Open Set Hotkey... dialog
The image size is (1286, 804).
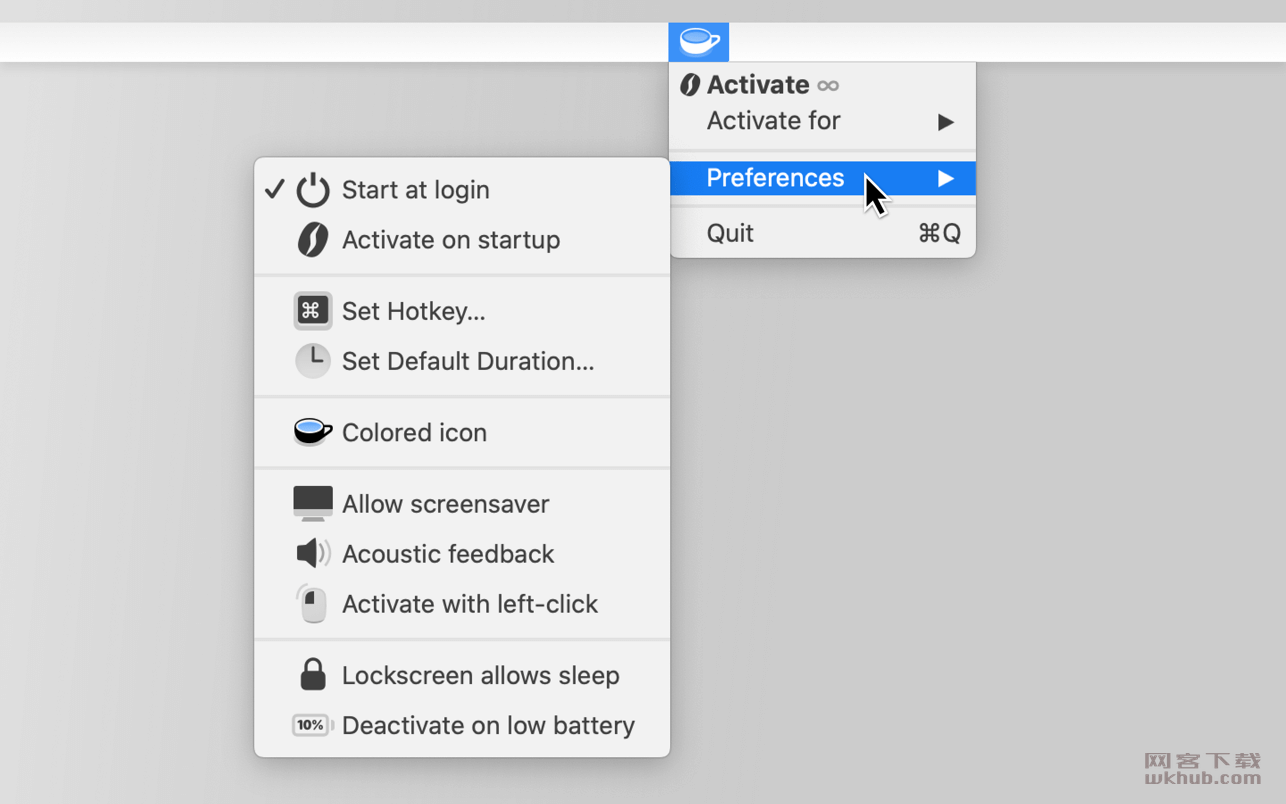click(462, 311)
